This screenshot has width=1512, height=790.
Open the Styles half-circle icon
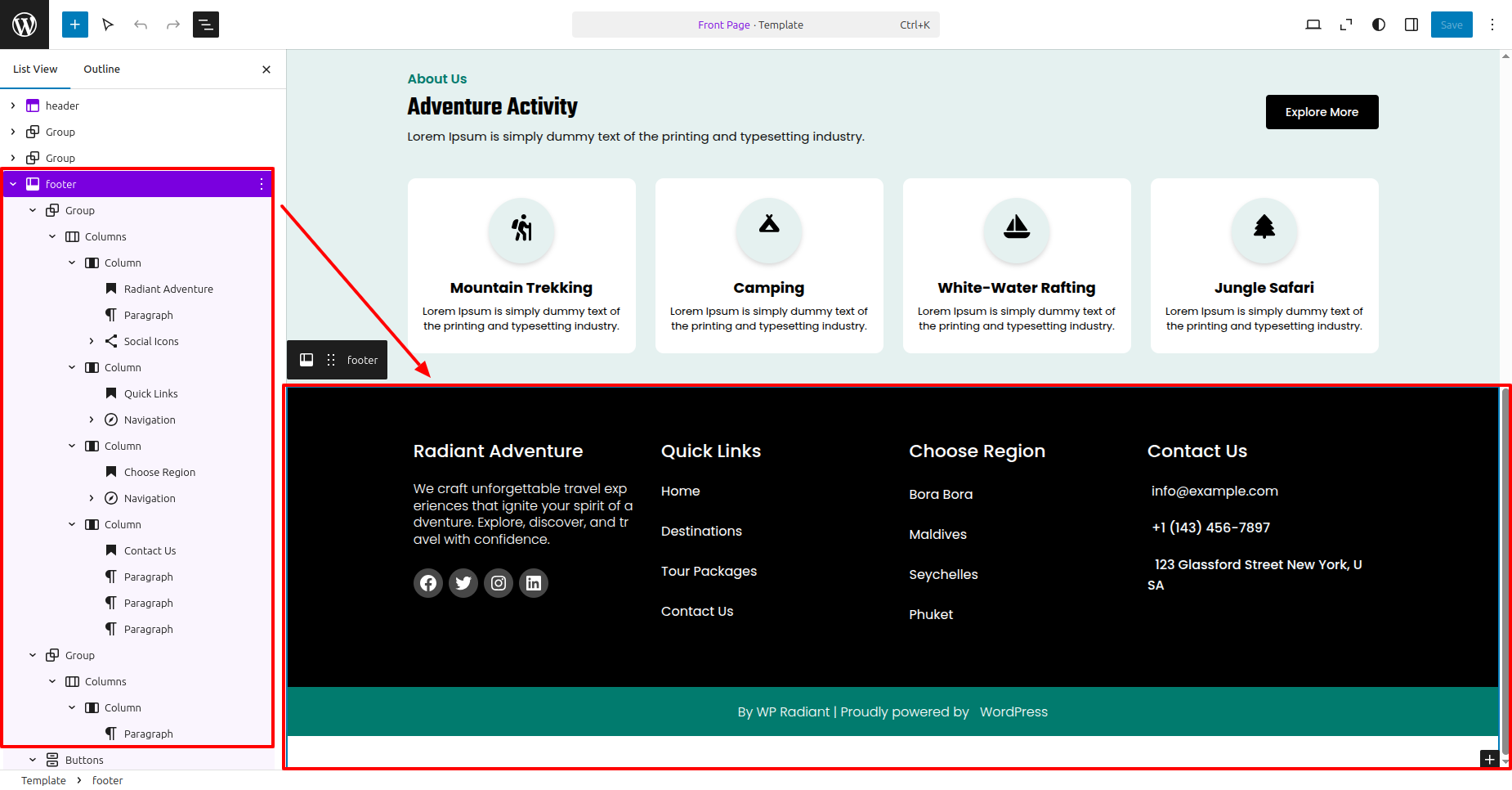coord(1379,25)
